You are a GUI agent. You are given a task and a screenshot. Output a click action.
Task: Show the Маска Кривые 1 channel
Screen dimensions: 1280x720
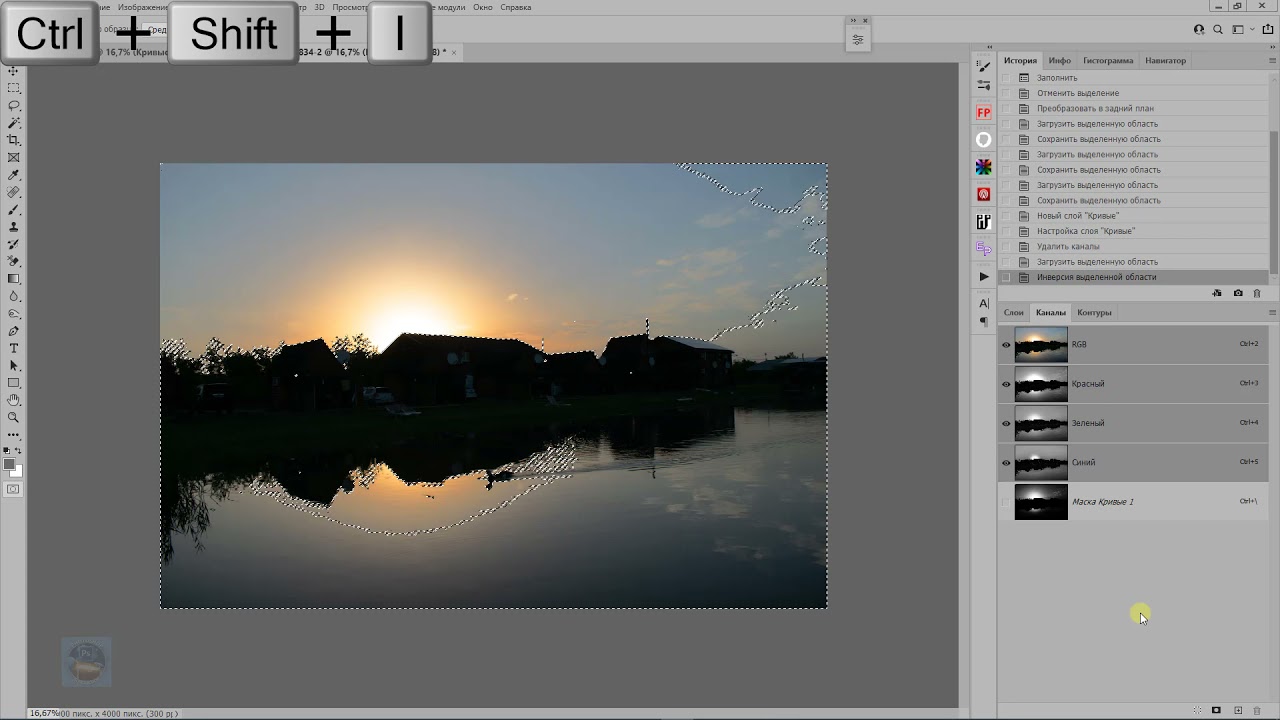[1006, 502]
